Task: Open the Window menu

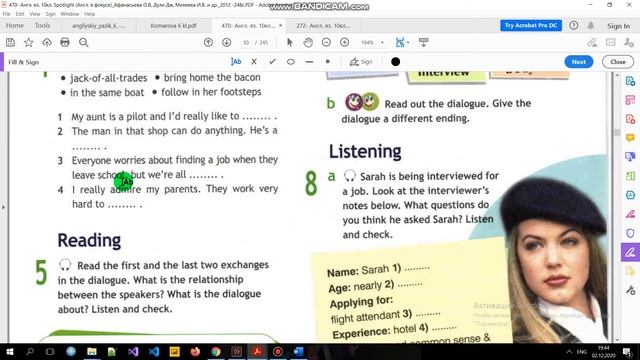Action: click(x=69, y=14)
